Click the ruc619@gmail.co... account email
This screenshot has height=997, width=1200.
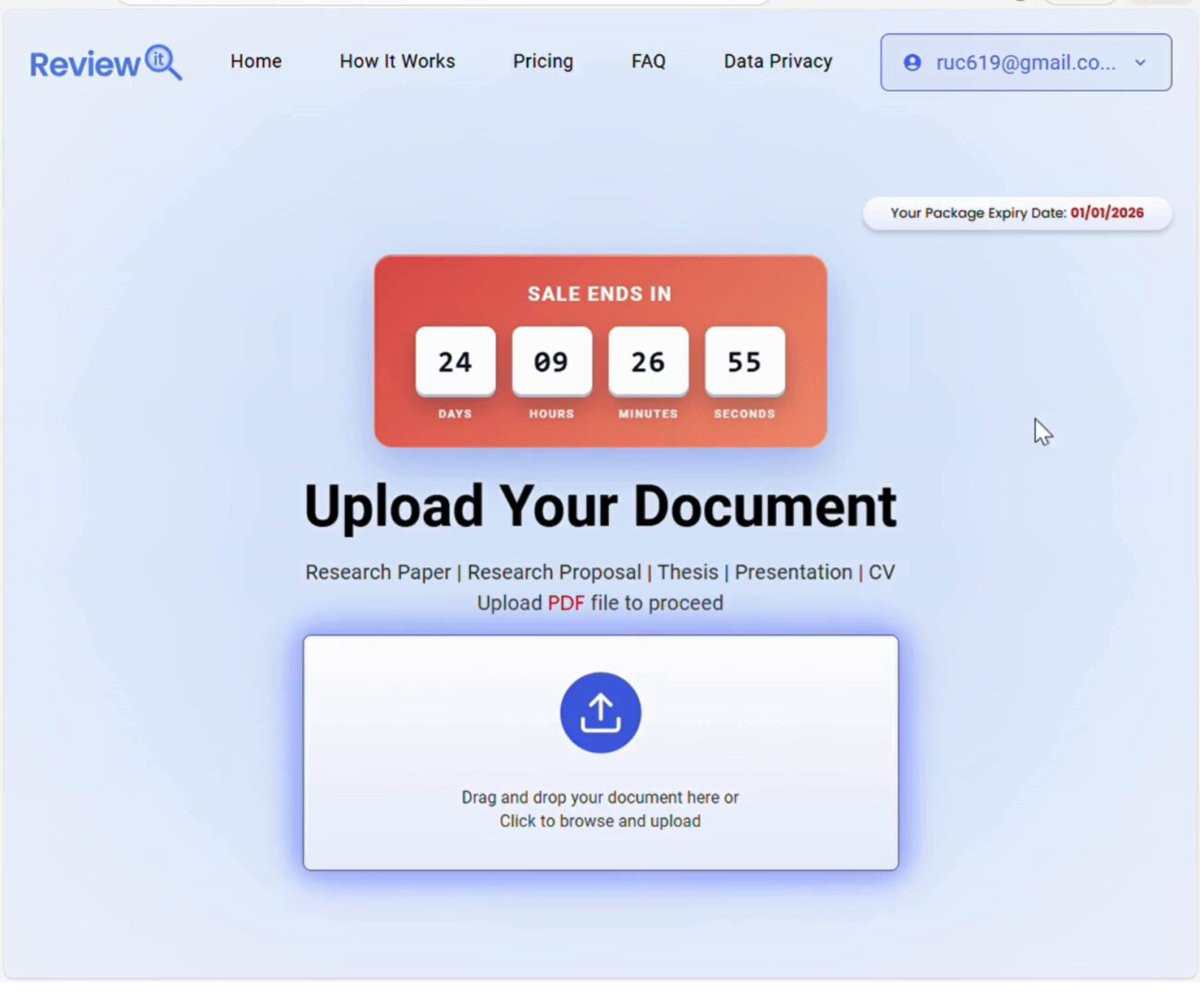(x=1026, y=62)
